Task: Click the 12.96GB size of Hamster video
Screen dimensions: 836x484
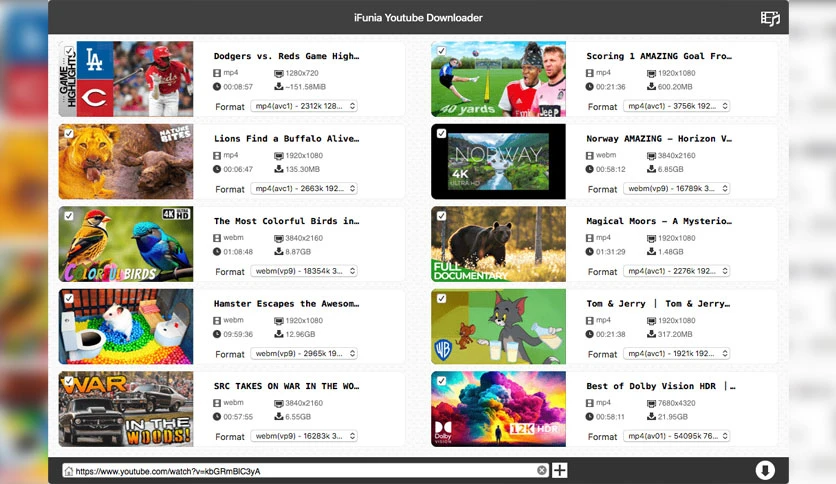Action: coord(300,334)
